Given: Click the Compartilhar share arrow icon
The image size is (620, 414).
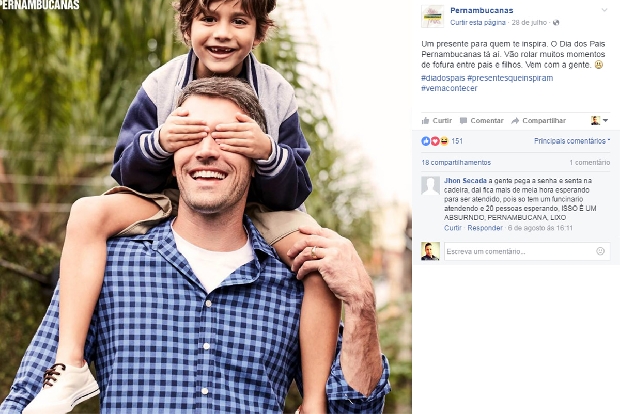Looking at the screenshot, I should (515, 121).
